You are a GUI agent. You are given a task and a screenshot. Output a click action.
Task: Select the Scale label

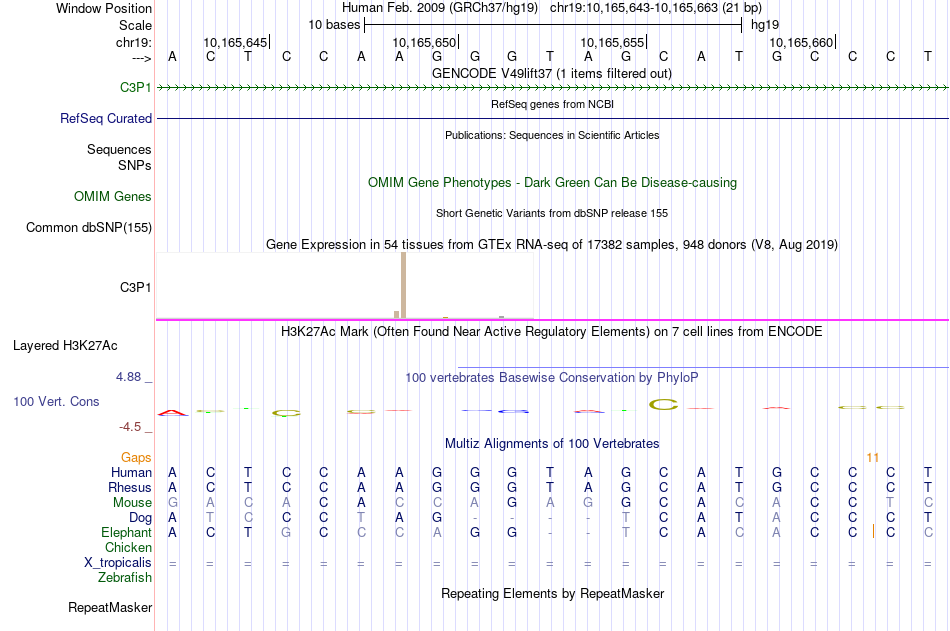pos(135,25)
